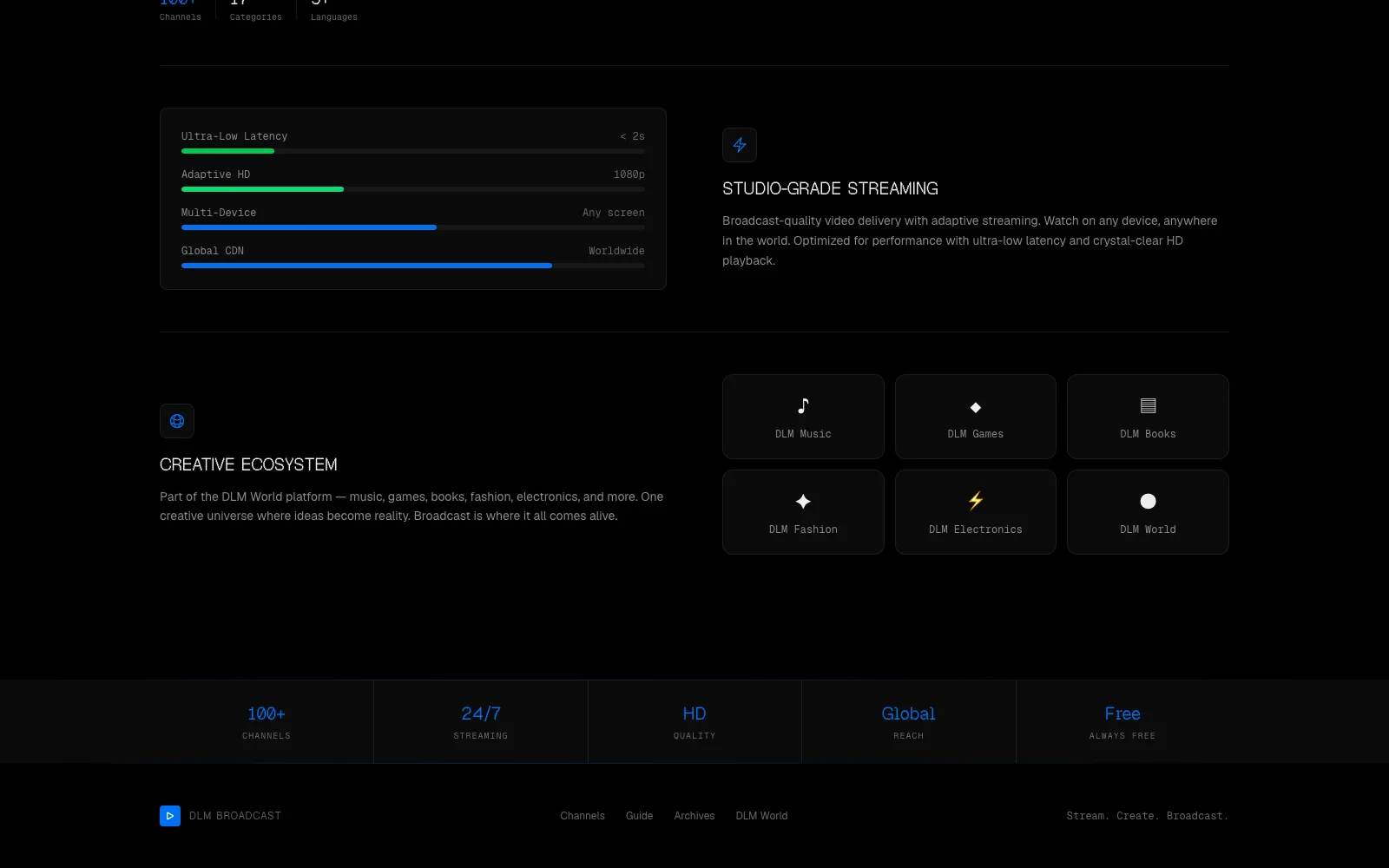Click the 'Languages' label at top
Image resolution: width=1389 pixels, height=868 pixels.
(334, 17)
